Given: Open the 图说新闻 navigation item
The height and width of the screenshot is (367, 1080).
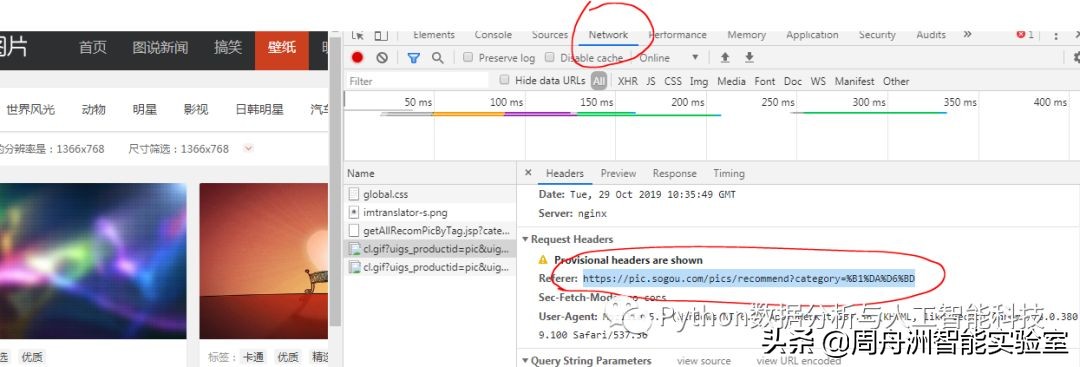Looking at the screenshot, I should pyautogui.click(x=160, y=48).
